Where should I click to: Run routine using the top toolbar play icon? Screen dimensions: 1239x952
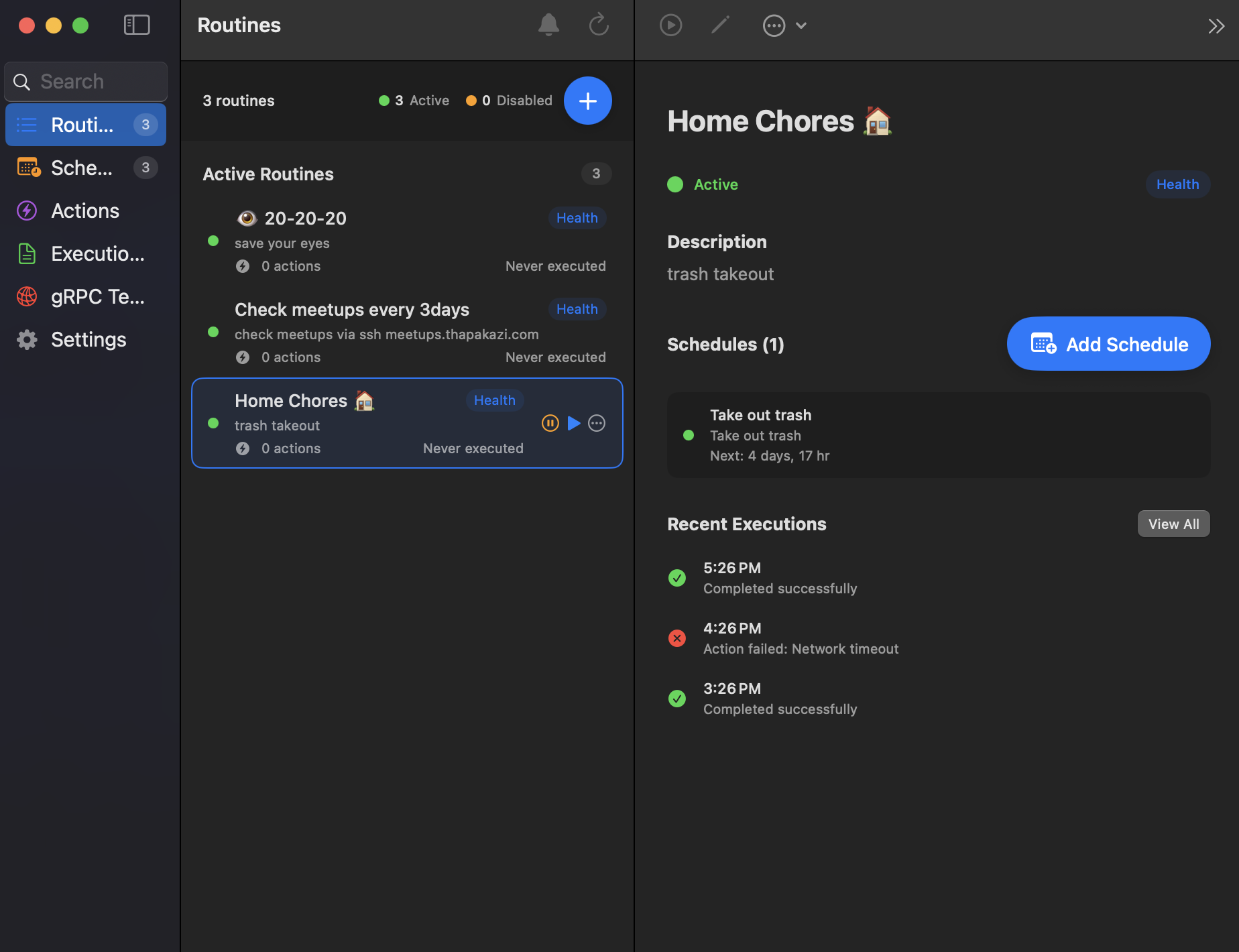pyautogui.click(x=670, y=25)
